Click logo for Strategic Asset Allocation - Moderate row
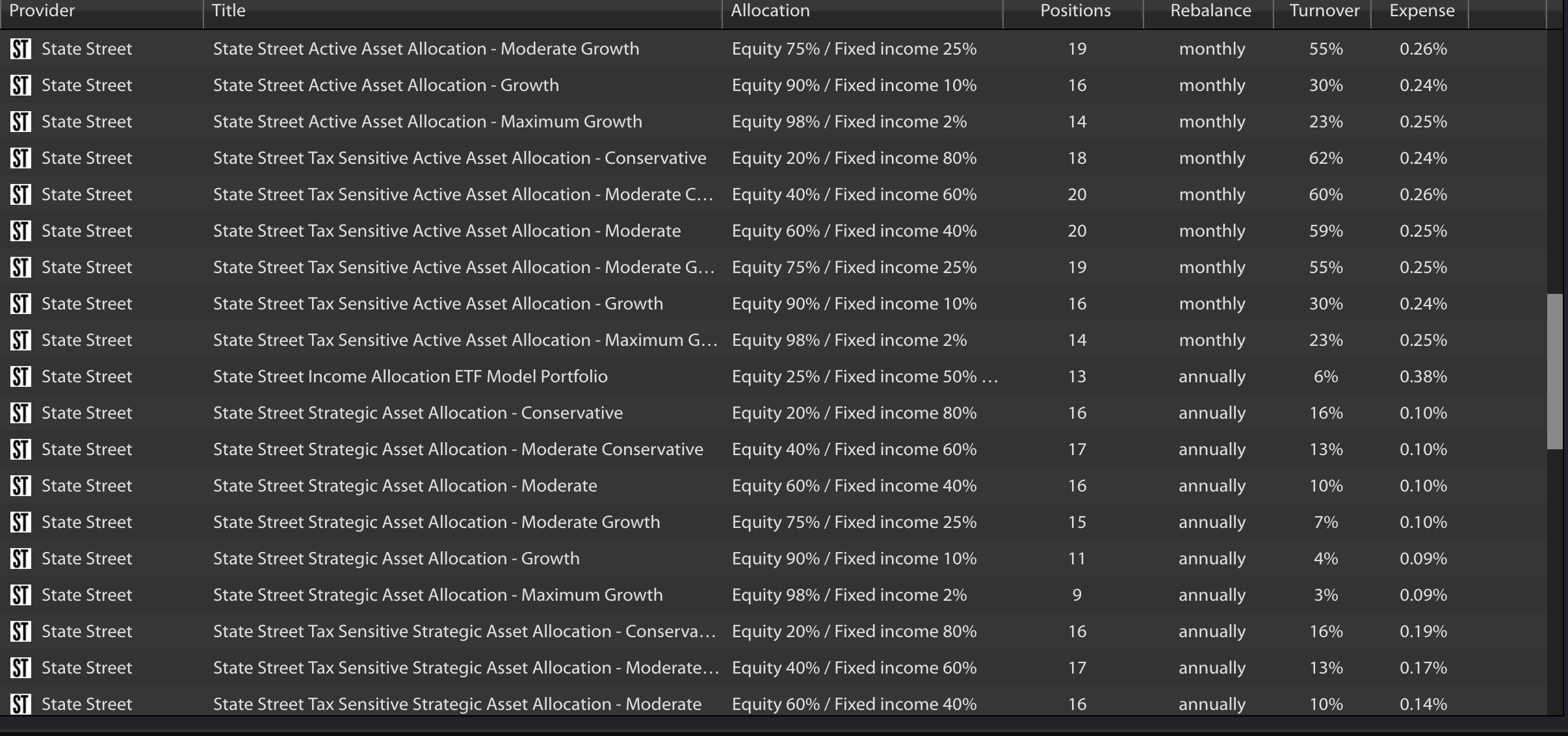This screenshot has height=736, width=1568. tap(21, 486)
